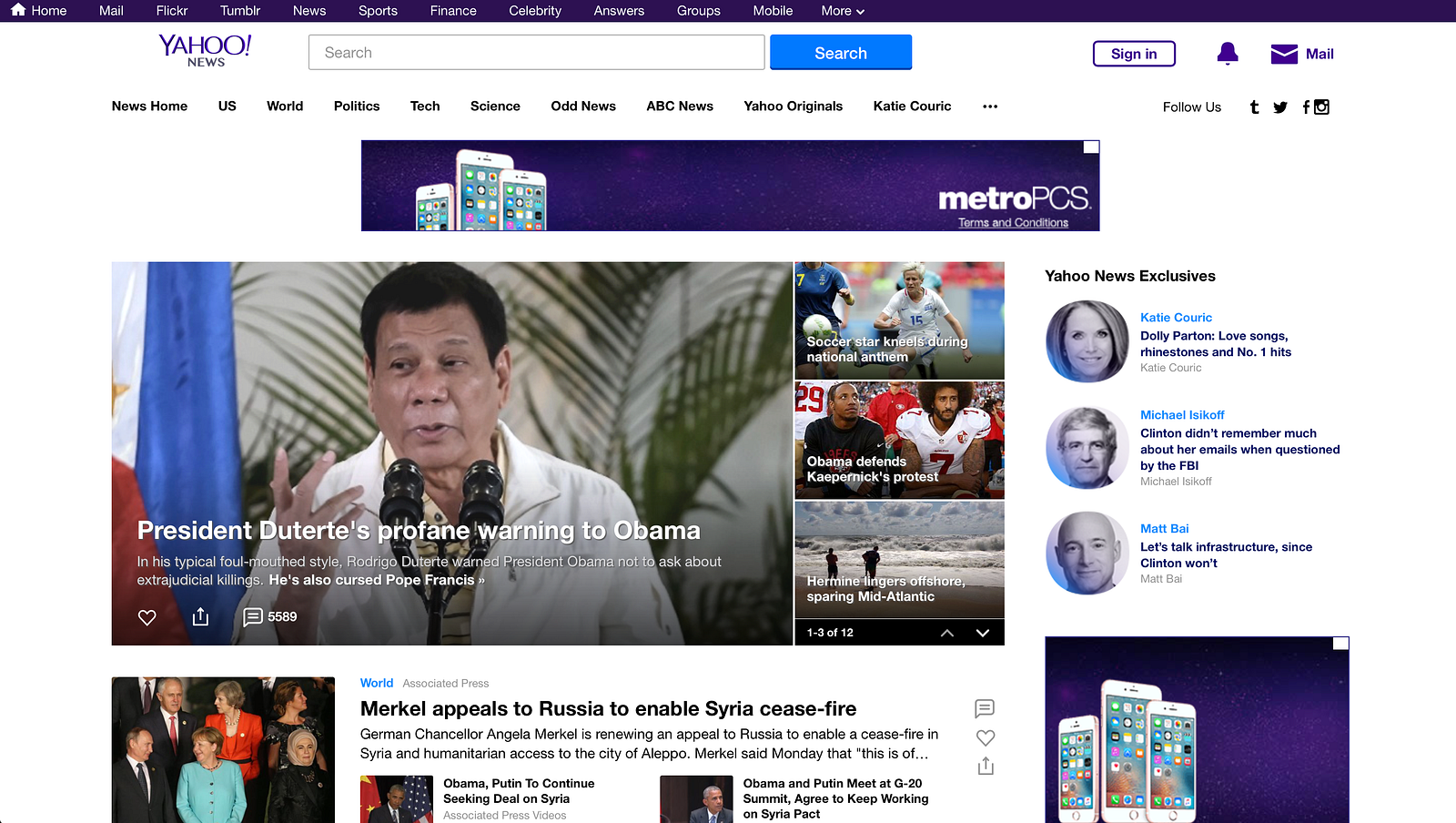Open President Duterte's profane warning headline
The width and height of the screenshot is (1456, 823).
tap(419, 531)
